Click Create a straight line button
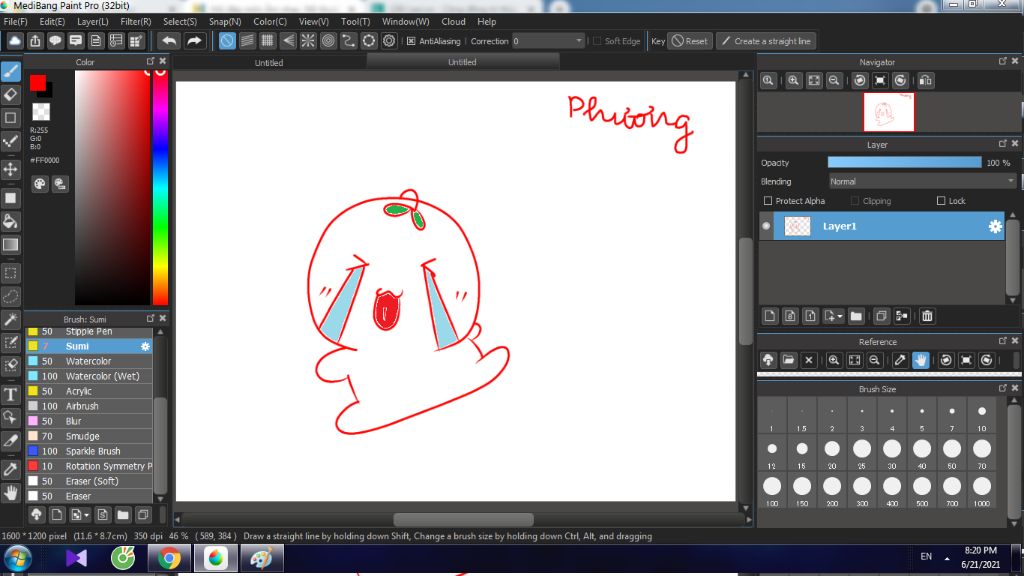Image resolution: width=1024 pixels, height=576 pixels. [x=766, y=41]
